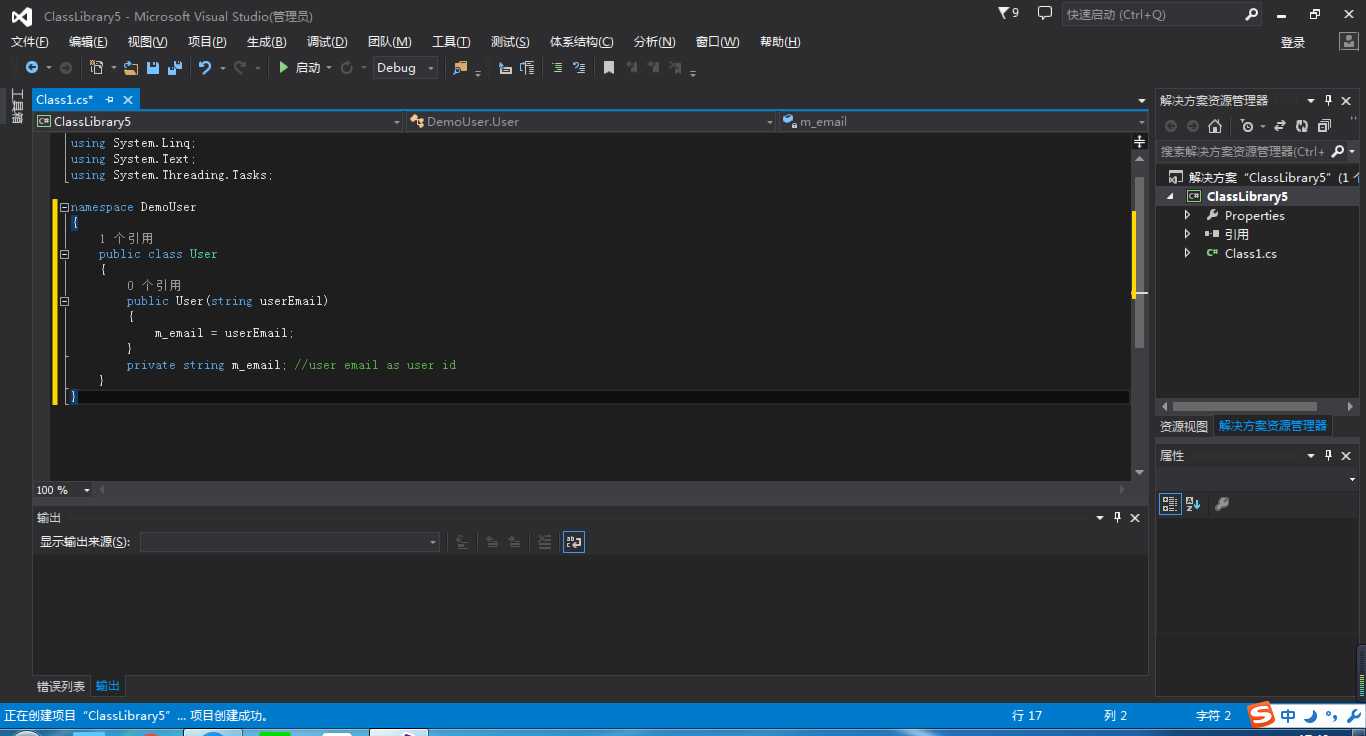The image size is (1366, 736).
Task: Switch to the 资源视图 tab
Action: tap(1183, 426)
